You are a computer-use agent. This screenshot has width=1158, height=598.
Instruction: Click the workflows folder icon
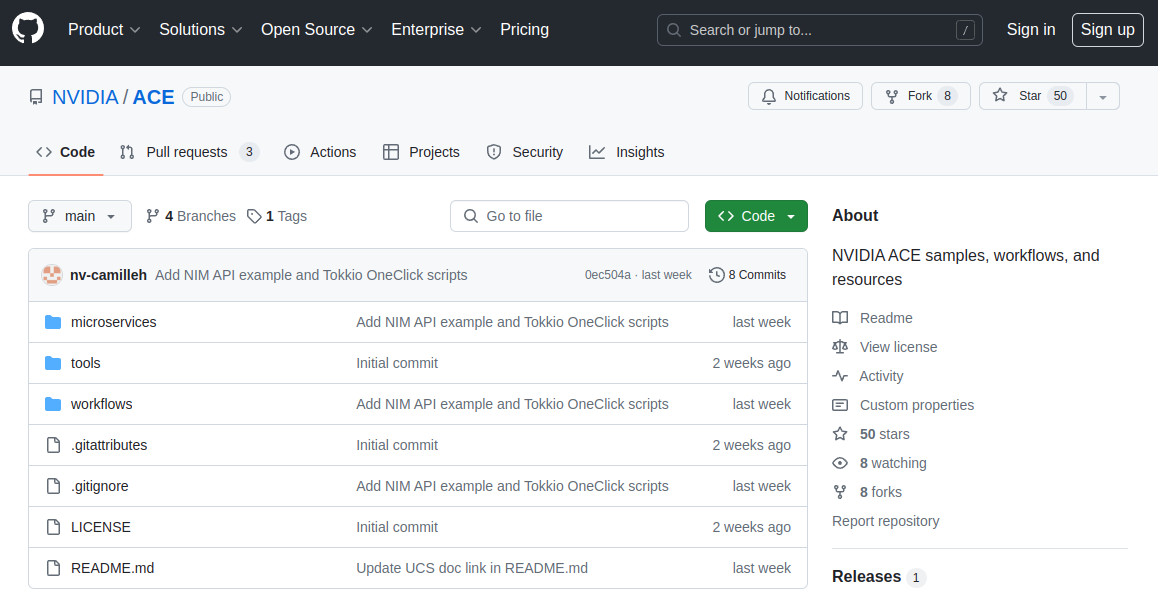tap(52, 404)
